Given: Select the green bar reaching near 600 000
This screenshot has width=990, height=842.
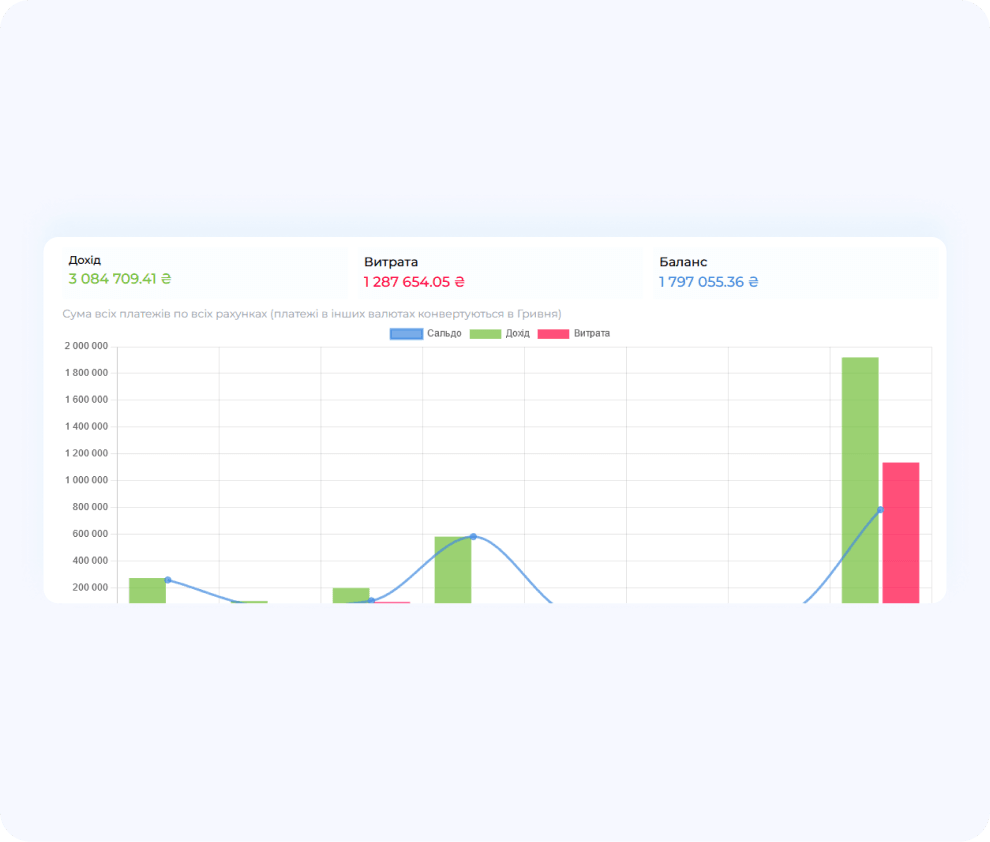Looking at the screenshot, I should (x=452, y=570).
